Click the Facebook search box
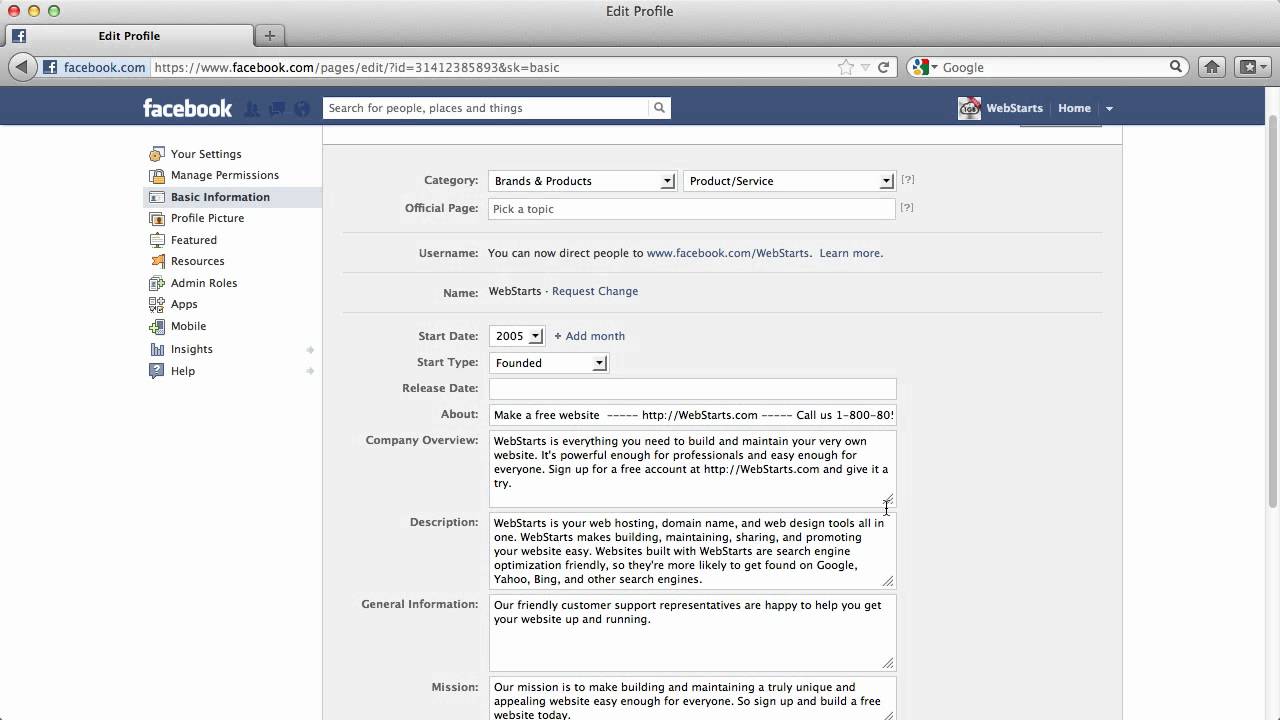This screenshot has width=1280, height=720. (486, 108)
